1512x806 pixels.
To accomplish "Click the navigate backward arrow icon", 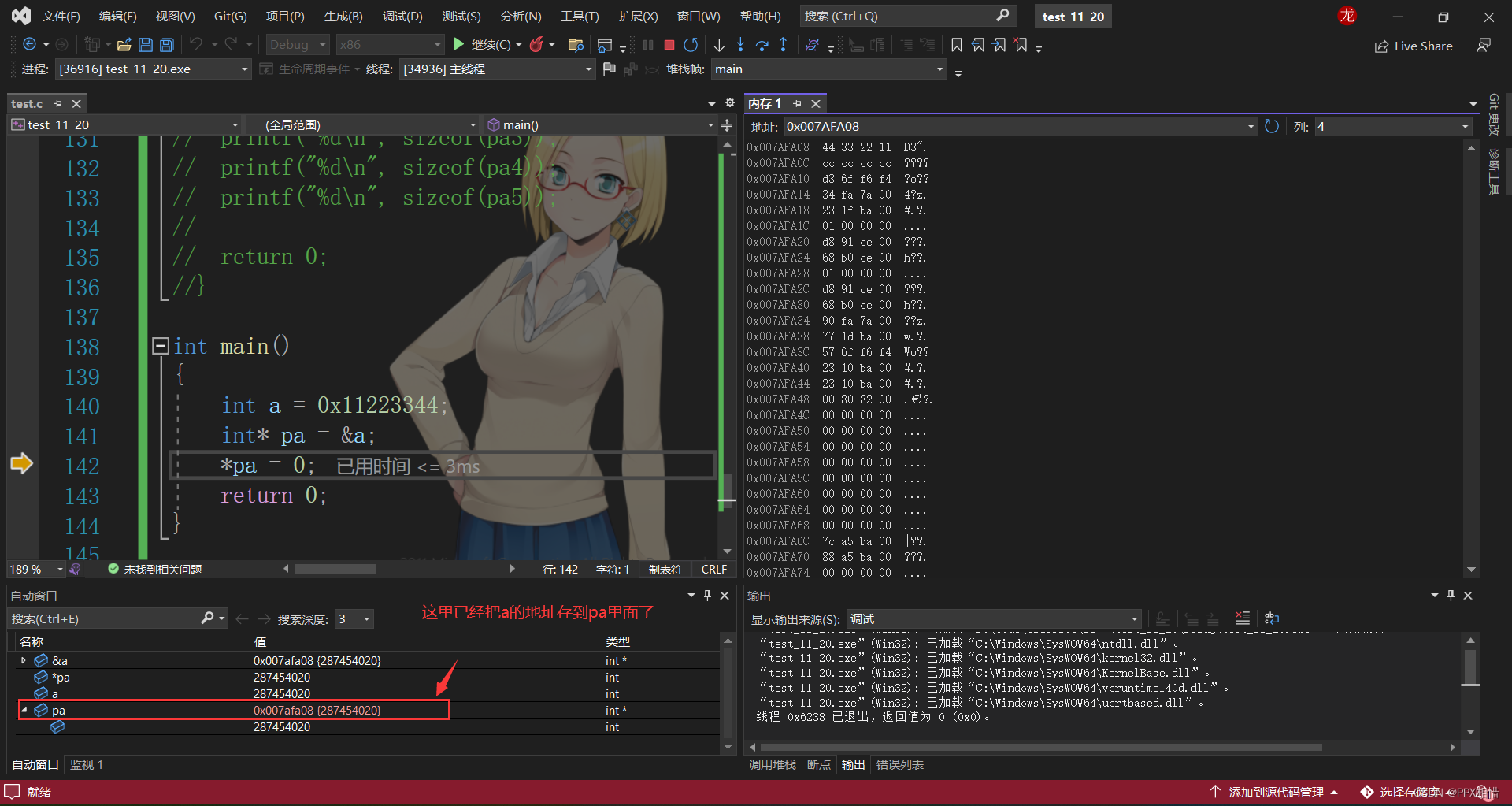I will point(30,45).
